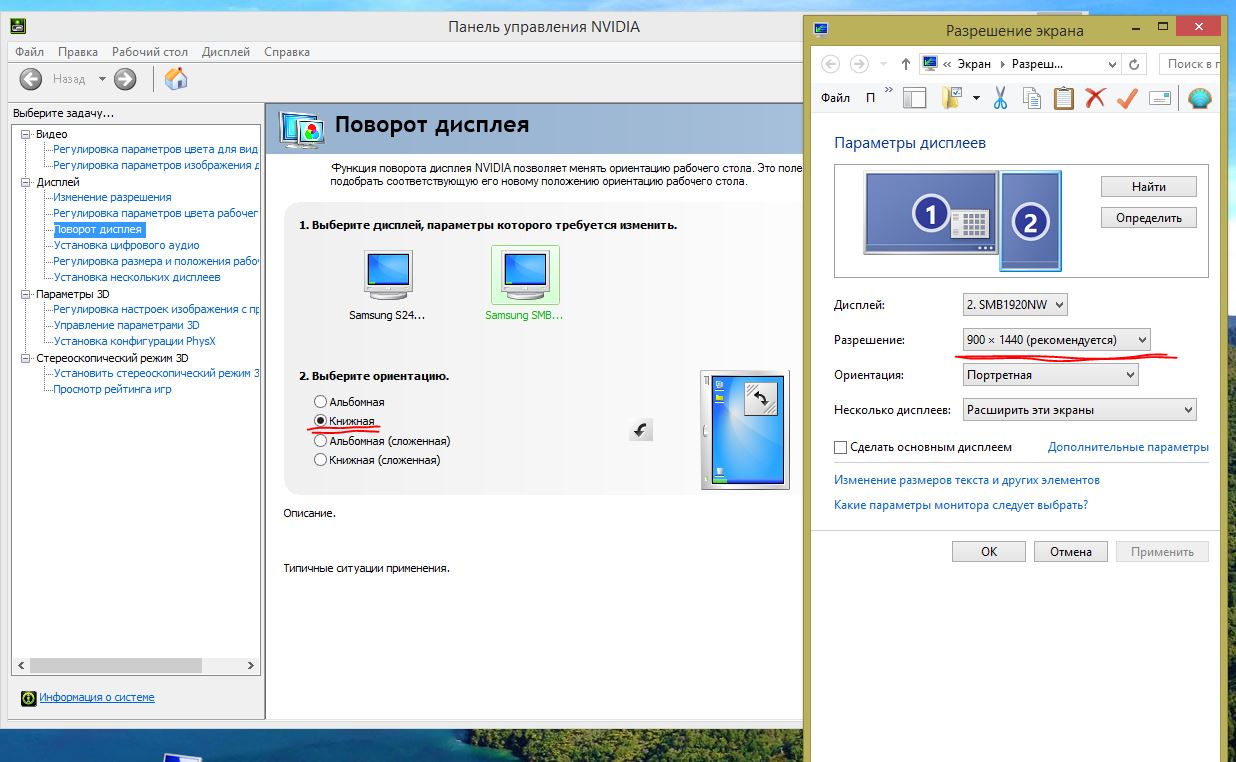Select the Samsung S24 display icon
The height and width of the screenshot is (762, 1236).
click(387, 277)
